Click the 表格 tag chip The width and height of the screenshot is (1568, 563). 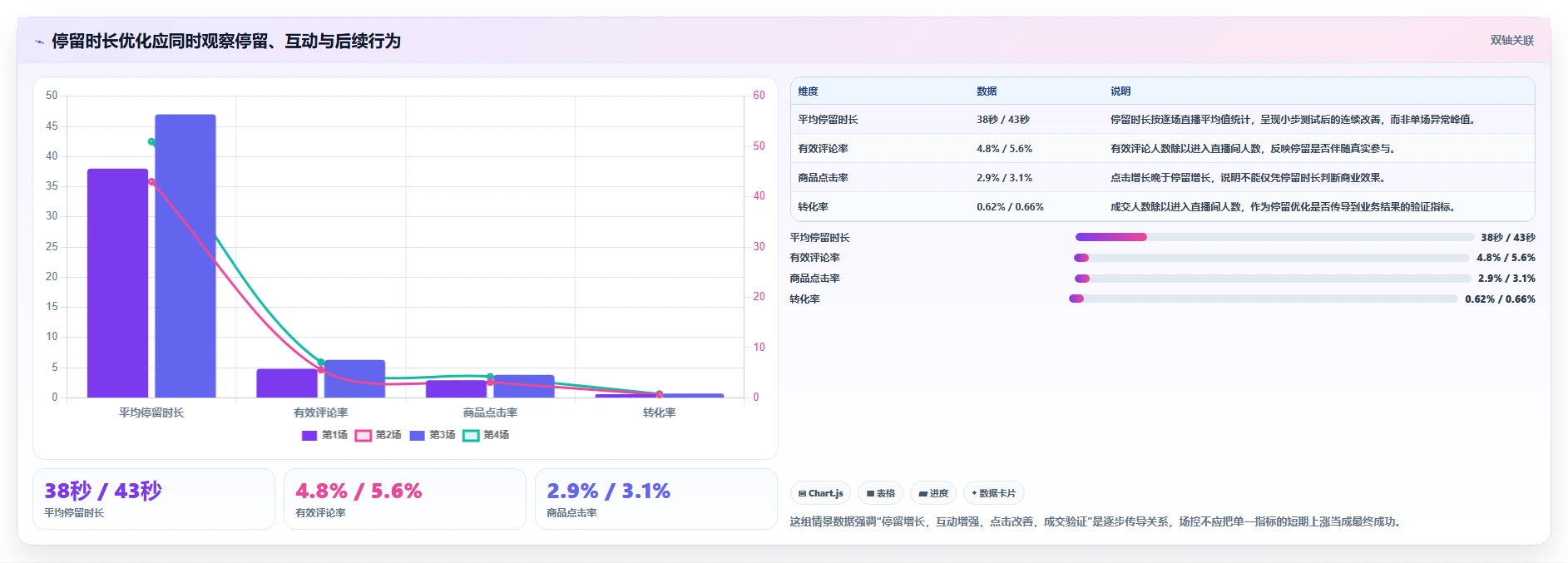point(880,493)
